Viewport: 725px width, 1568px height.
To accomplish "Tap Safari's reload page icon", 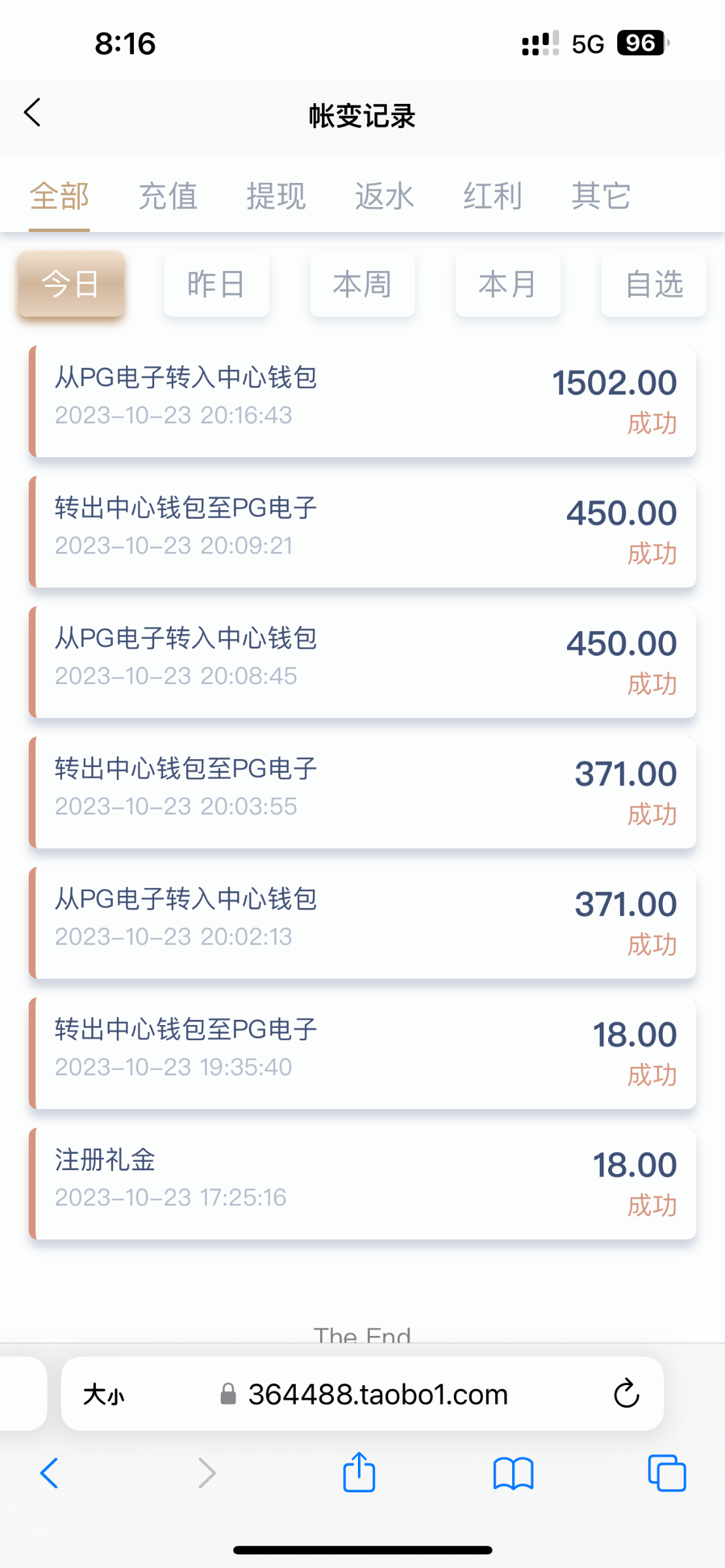I will (626, 1394).
